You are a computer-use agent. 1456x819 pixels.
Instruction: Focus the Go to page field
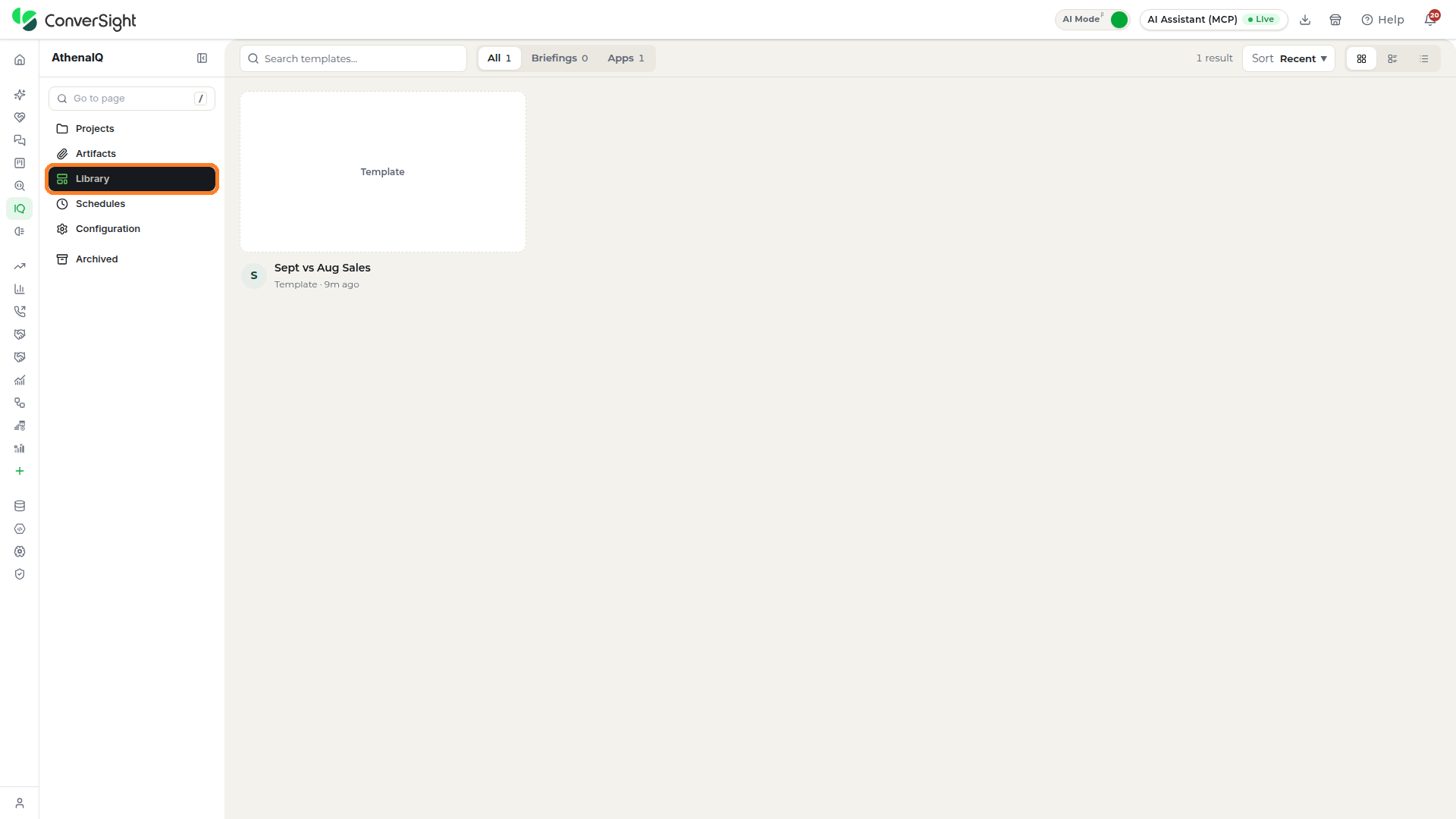(x=132, y=99)
